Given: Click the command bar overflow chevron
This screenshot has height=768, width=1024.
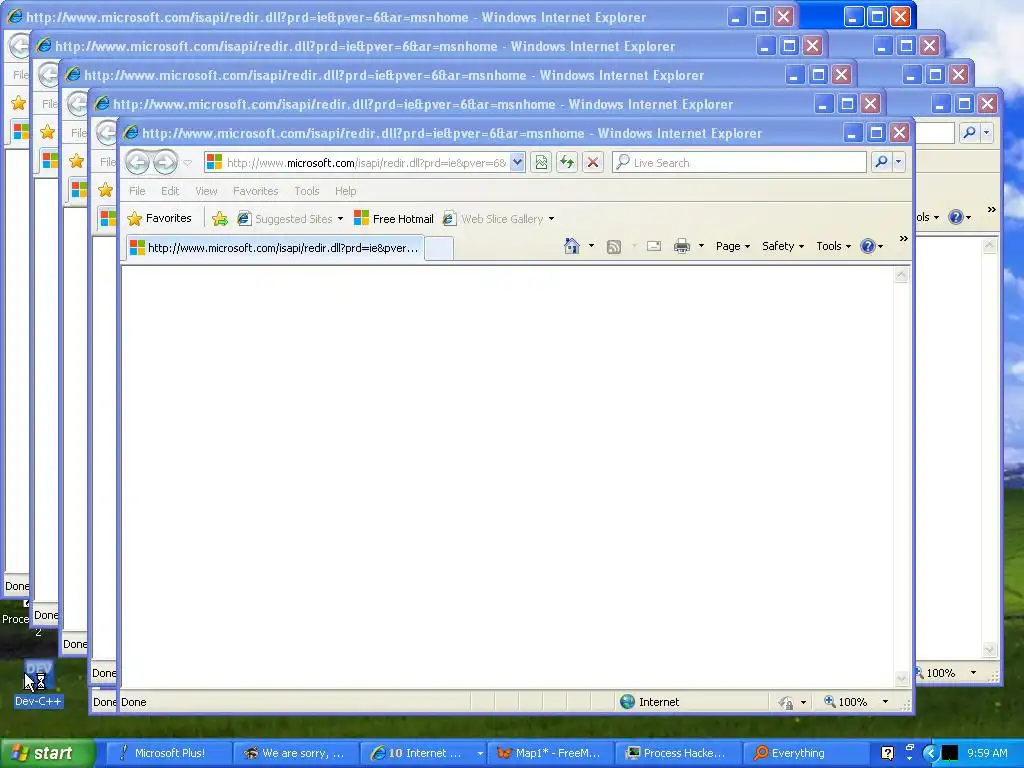Looking at the screenshot, I should [904, 239].
